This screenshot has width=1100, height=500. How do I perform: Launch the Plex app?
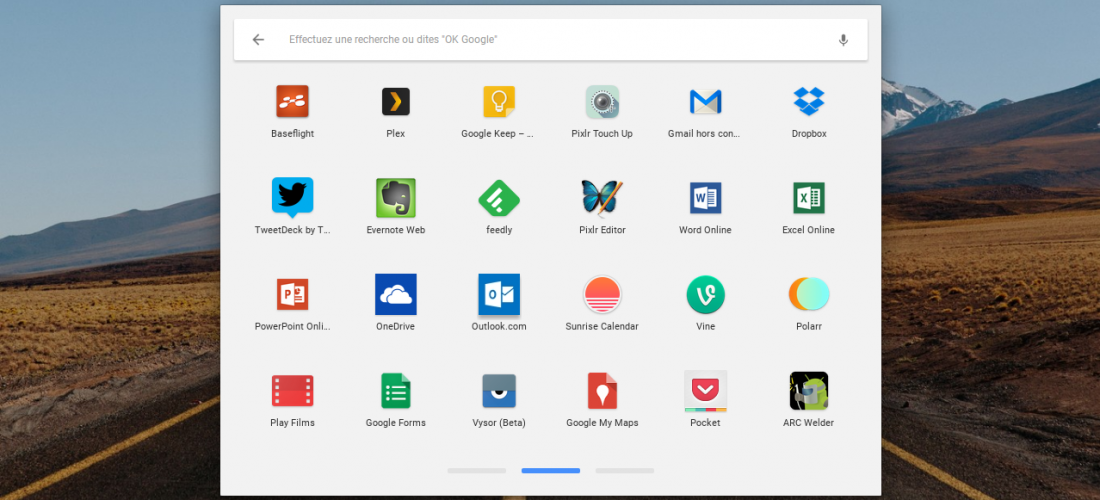point(396,102)
